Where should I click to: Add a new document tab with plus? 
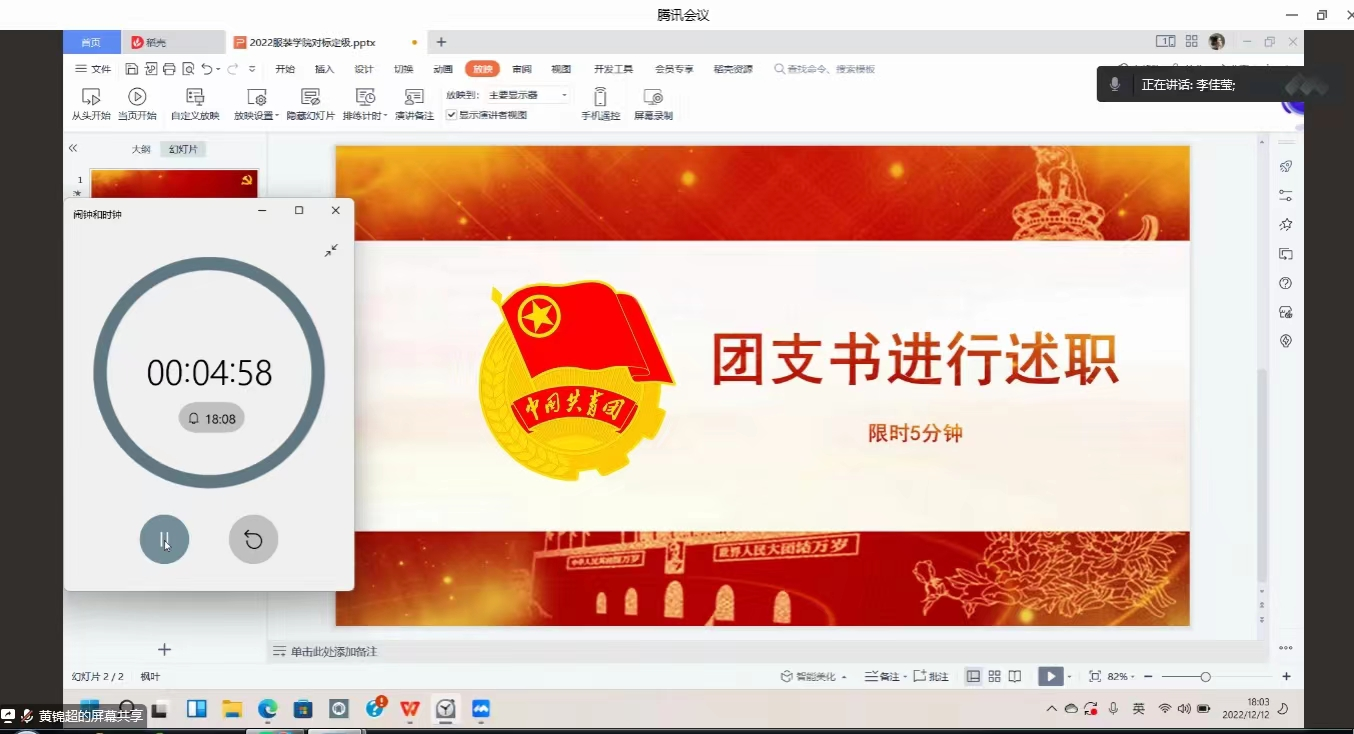pyautogui.click(x=441, y=42)
